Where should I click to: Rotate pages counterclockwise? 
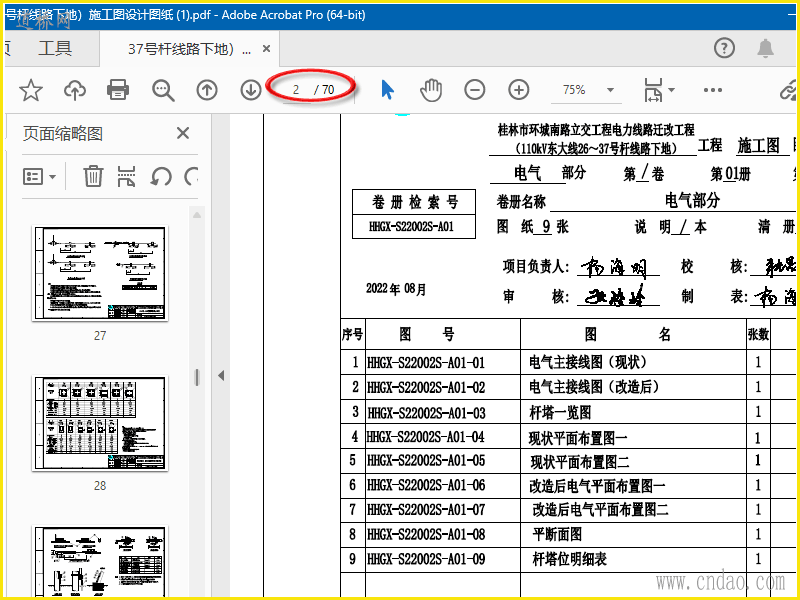(161, 177)
